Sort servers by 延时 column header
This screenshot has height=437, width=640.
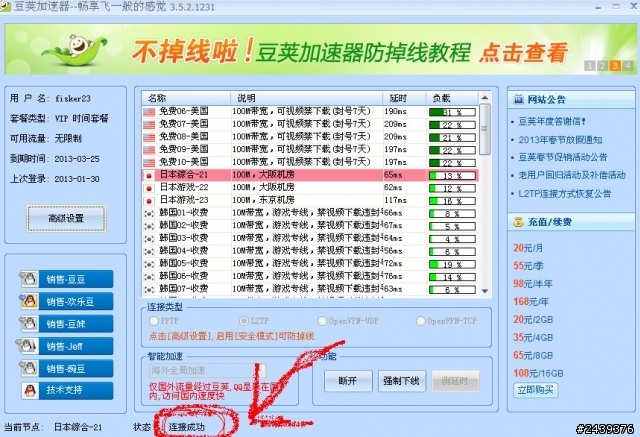click(x=405, y=98)
